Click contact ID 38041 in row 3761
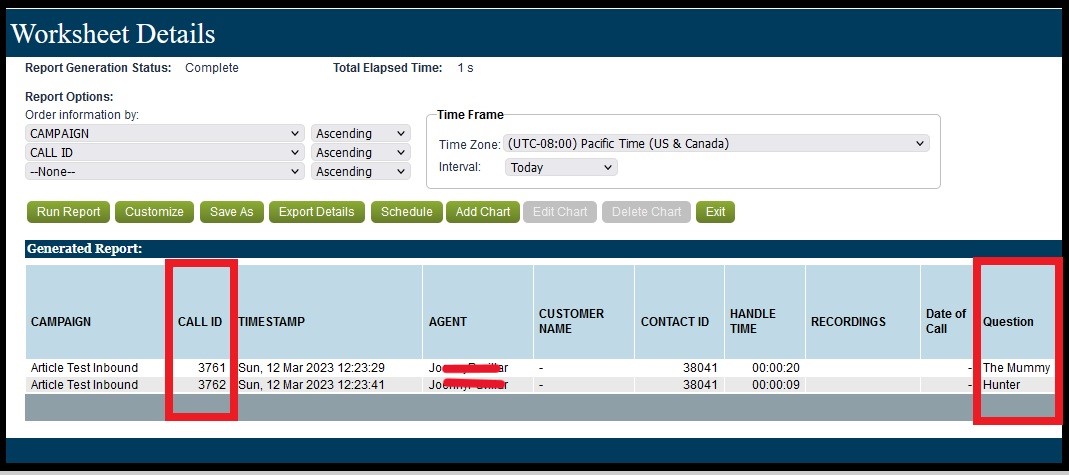Screen dimensions: 1069x475 [x=700, y=368]
